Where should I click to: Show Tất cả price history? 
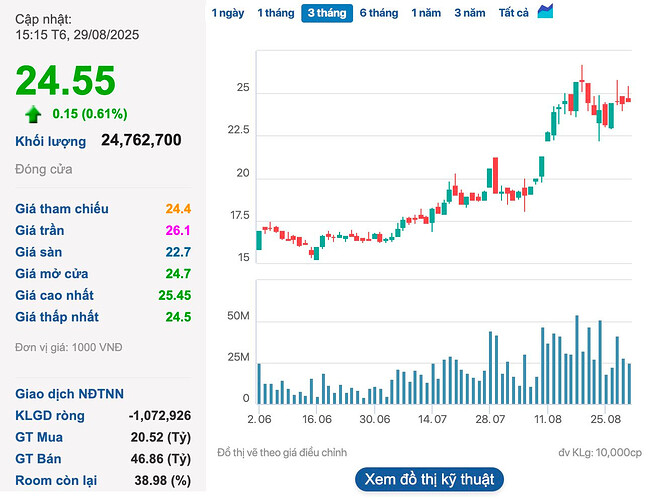pyautogui.click(x=514, y=13)
